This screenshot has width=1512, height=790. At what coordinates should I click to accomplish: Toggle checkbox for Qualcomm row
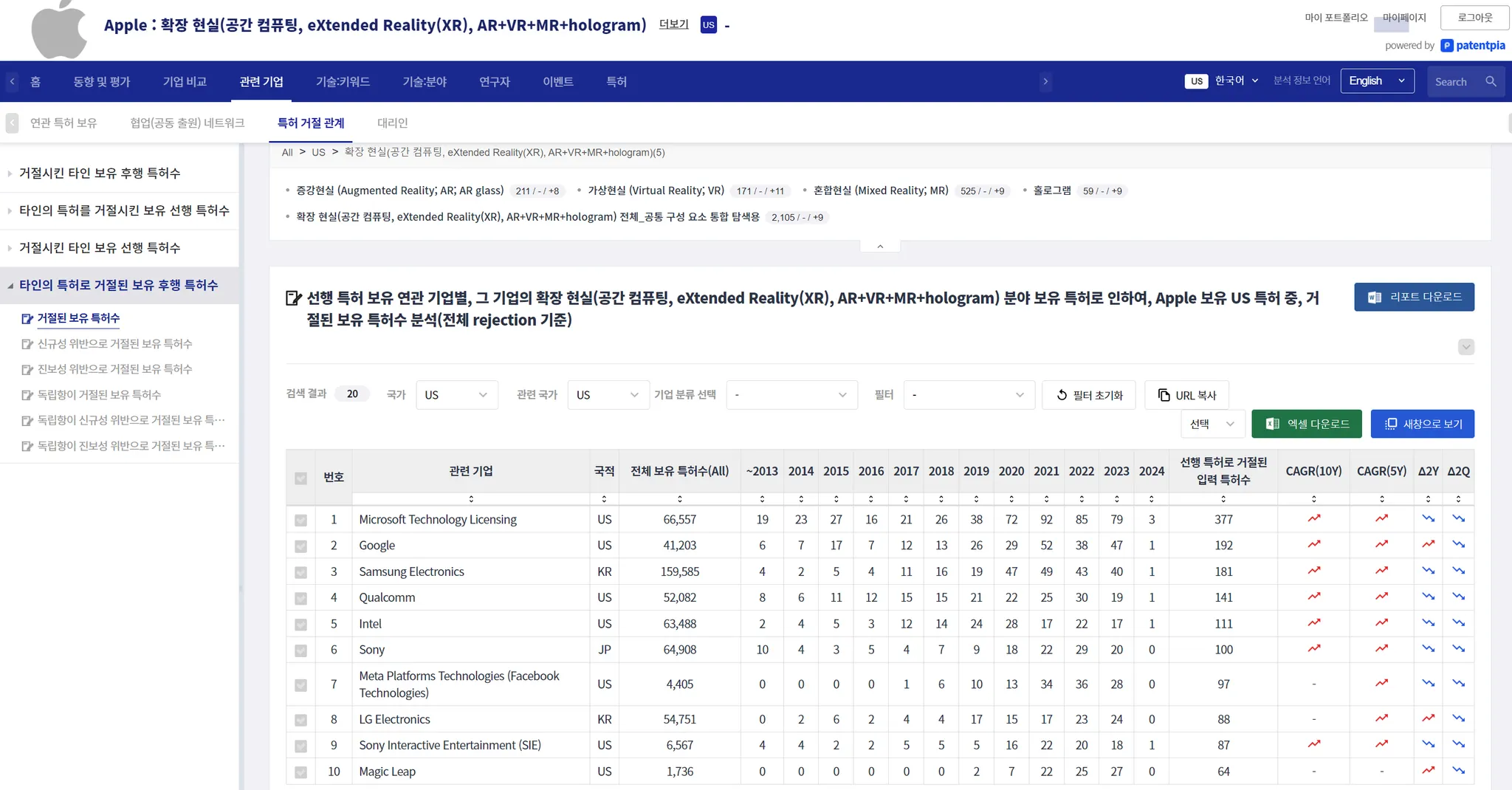click(x=300, y=598)
